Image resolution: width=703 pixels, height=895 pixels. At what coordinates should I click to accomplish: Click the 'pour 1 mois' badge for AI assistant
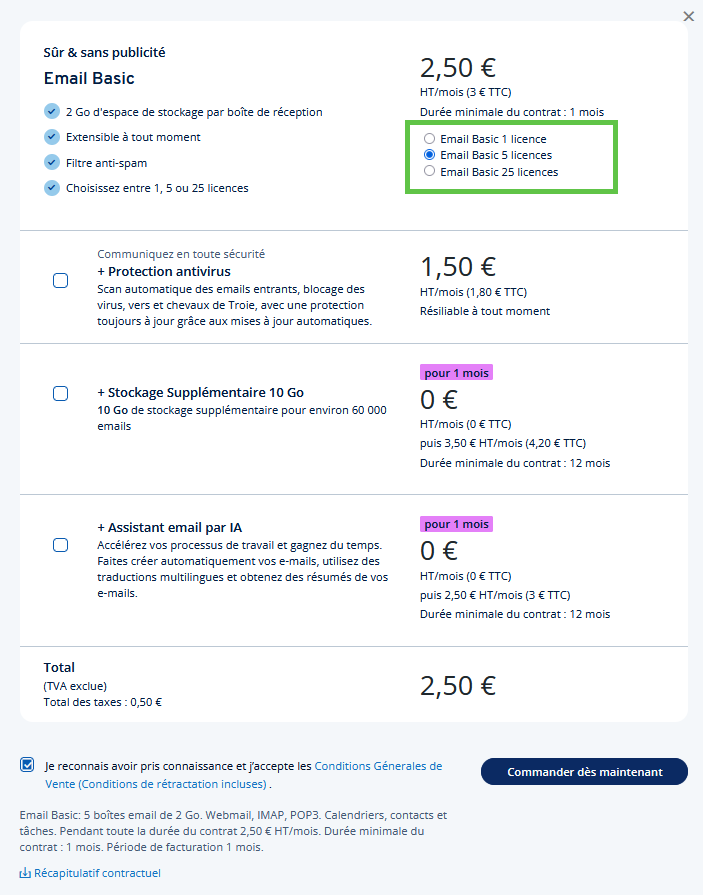[456, 524]
